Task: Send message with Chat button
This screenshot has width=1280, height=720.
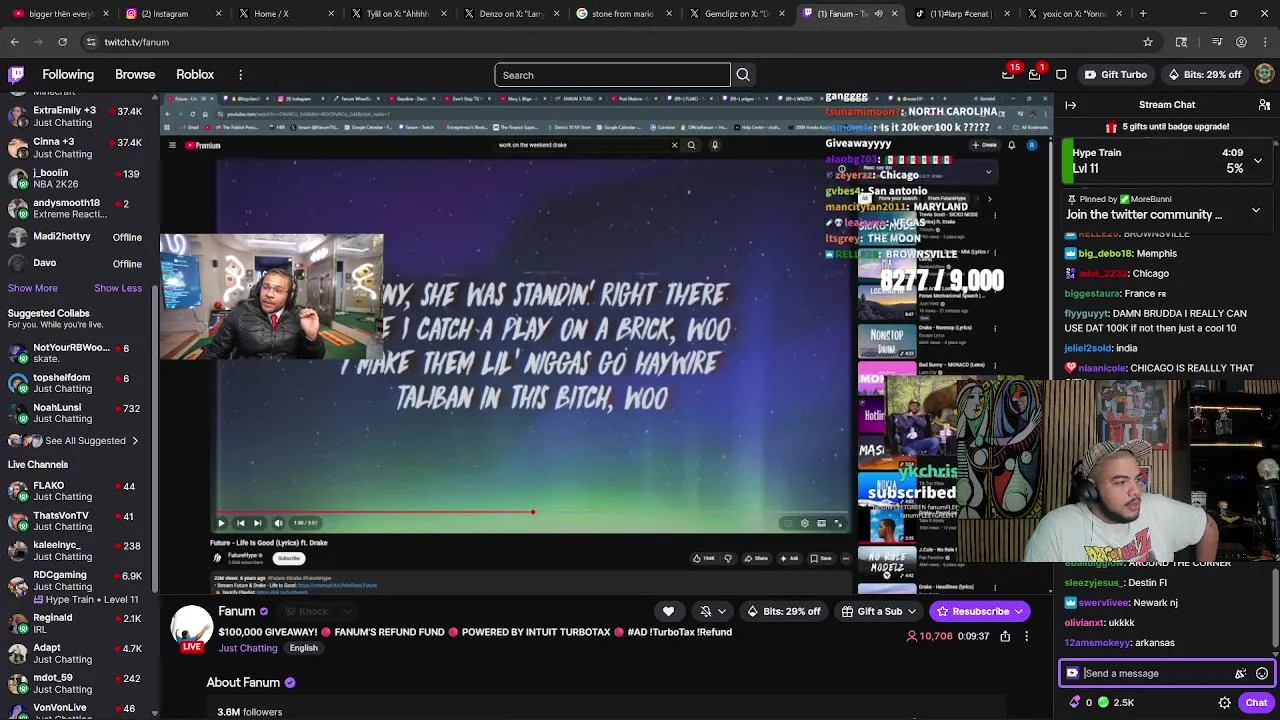Action: [x=1256, y=702]
